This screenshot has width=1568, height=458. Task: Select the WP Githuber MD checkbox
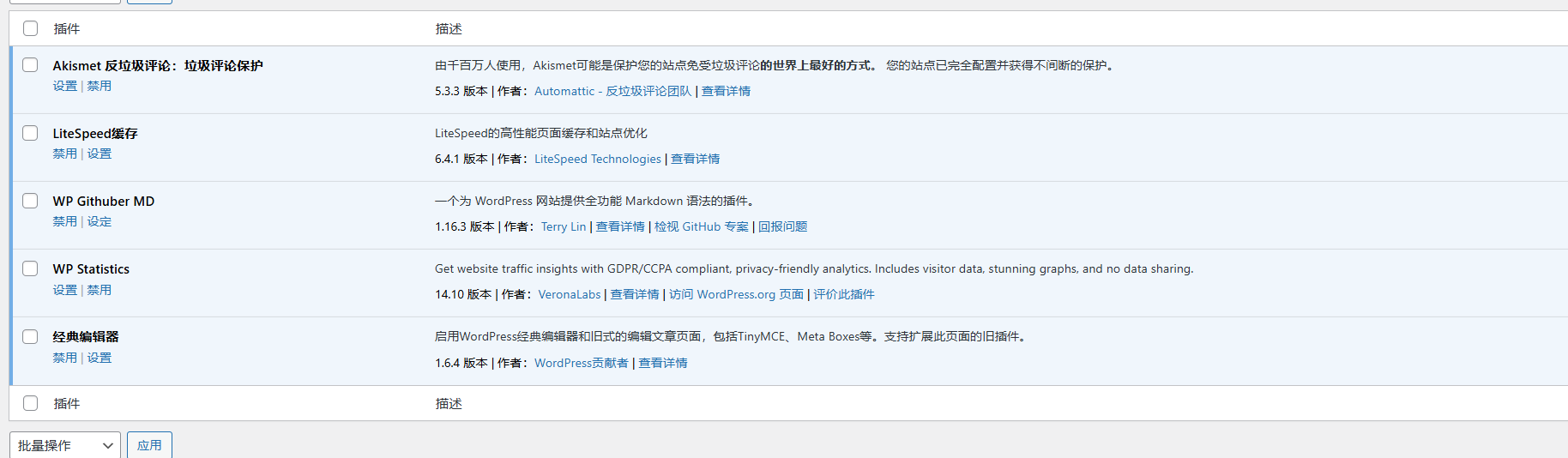tap(30, 201)
